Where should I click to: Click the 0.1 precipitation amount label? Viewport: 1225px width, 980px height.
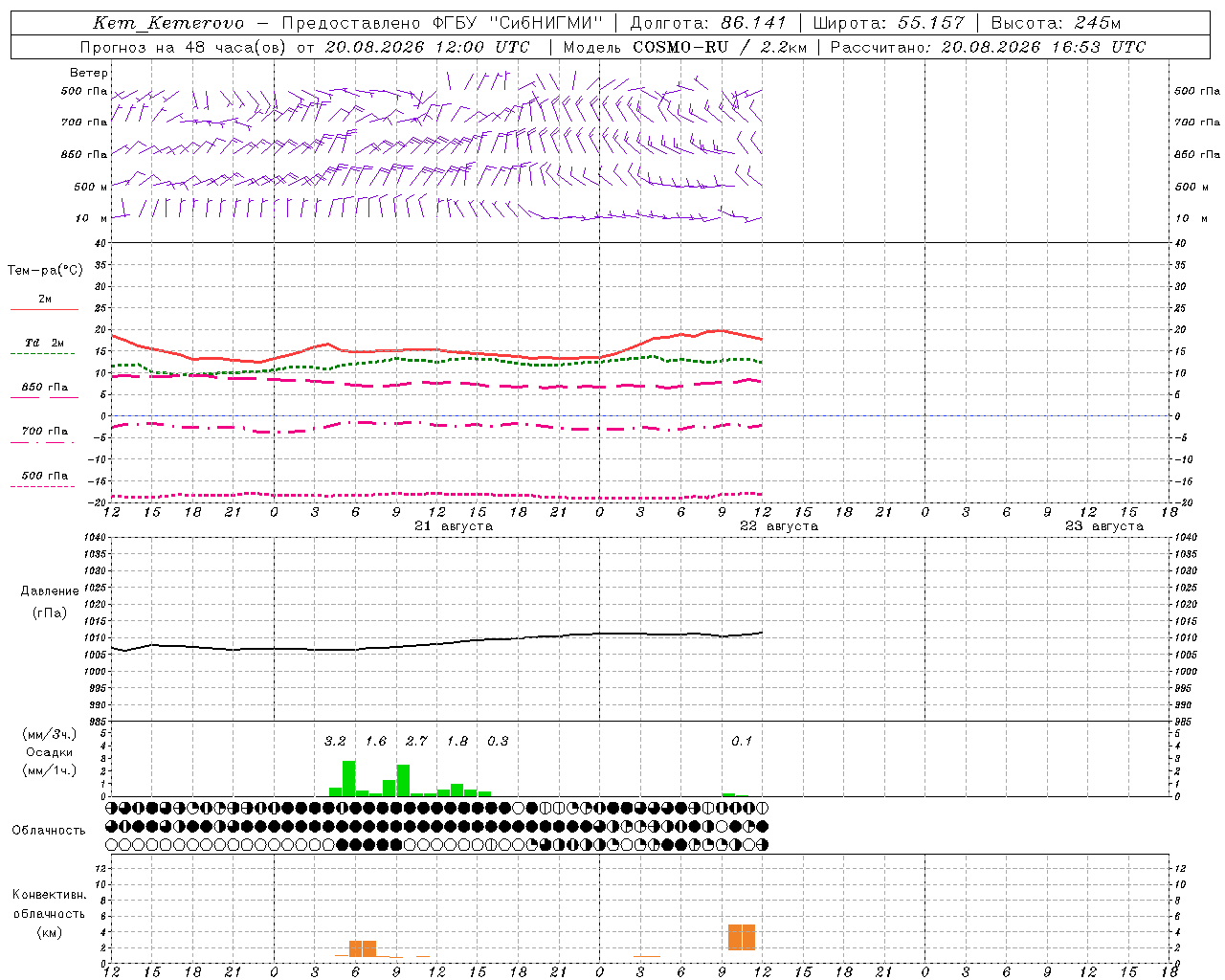pos(742,741)
